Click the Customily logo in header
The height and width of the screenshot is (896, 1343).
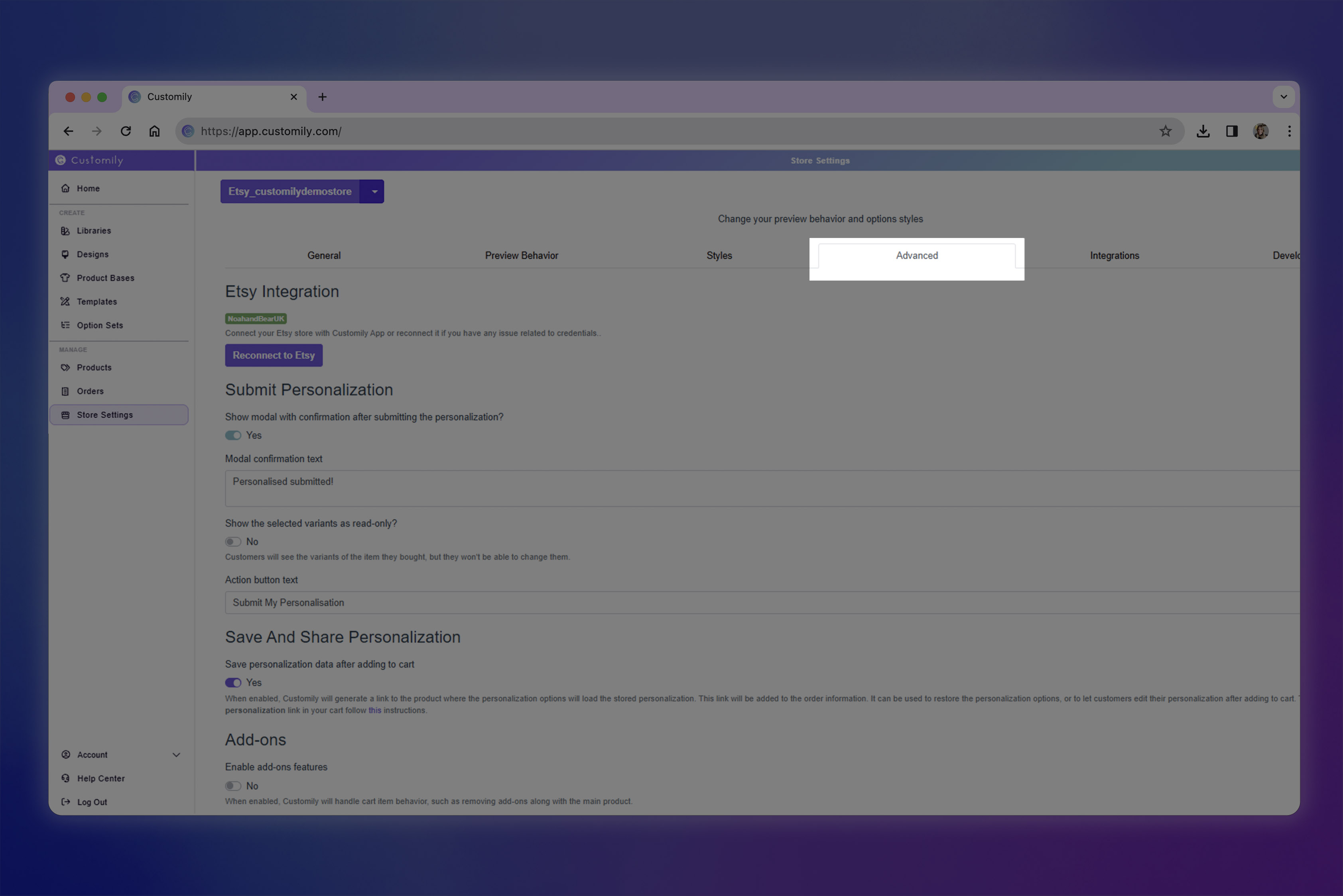(x=90, y=161)
